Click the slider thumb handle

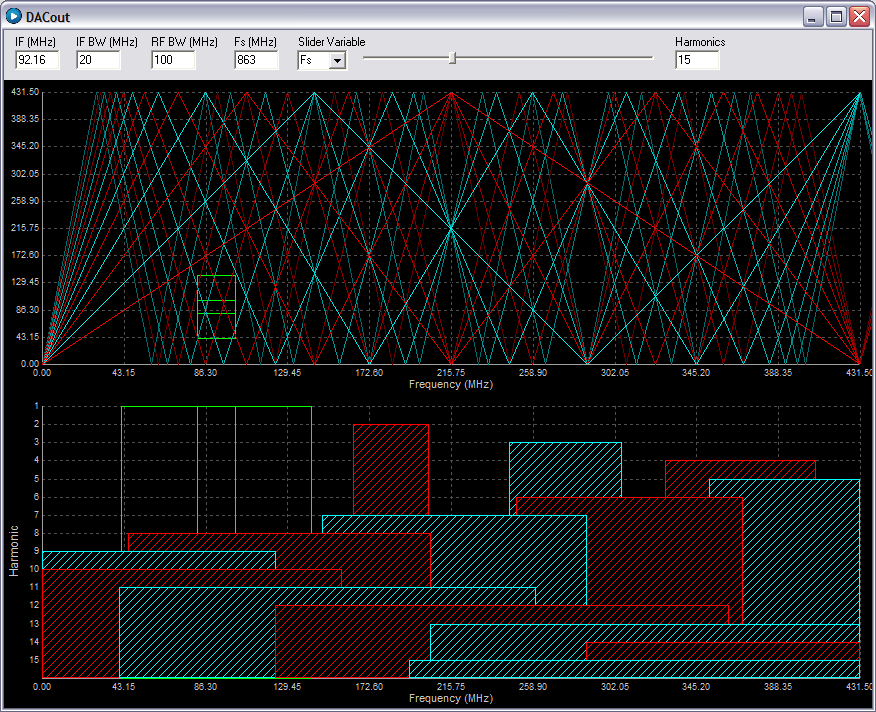point(453,58)
